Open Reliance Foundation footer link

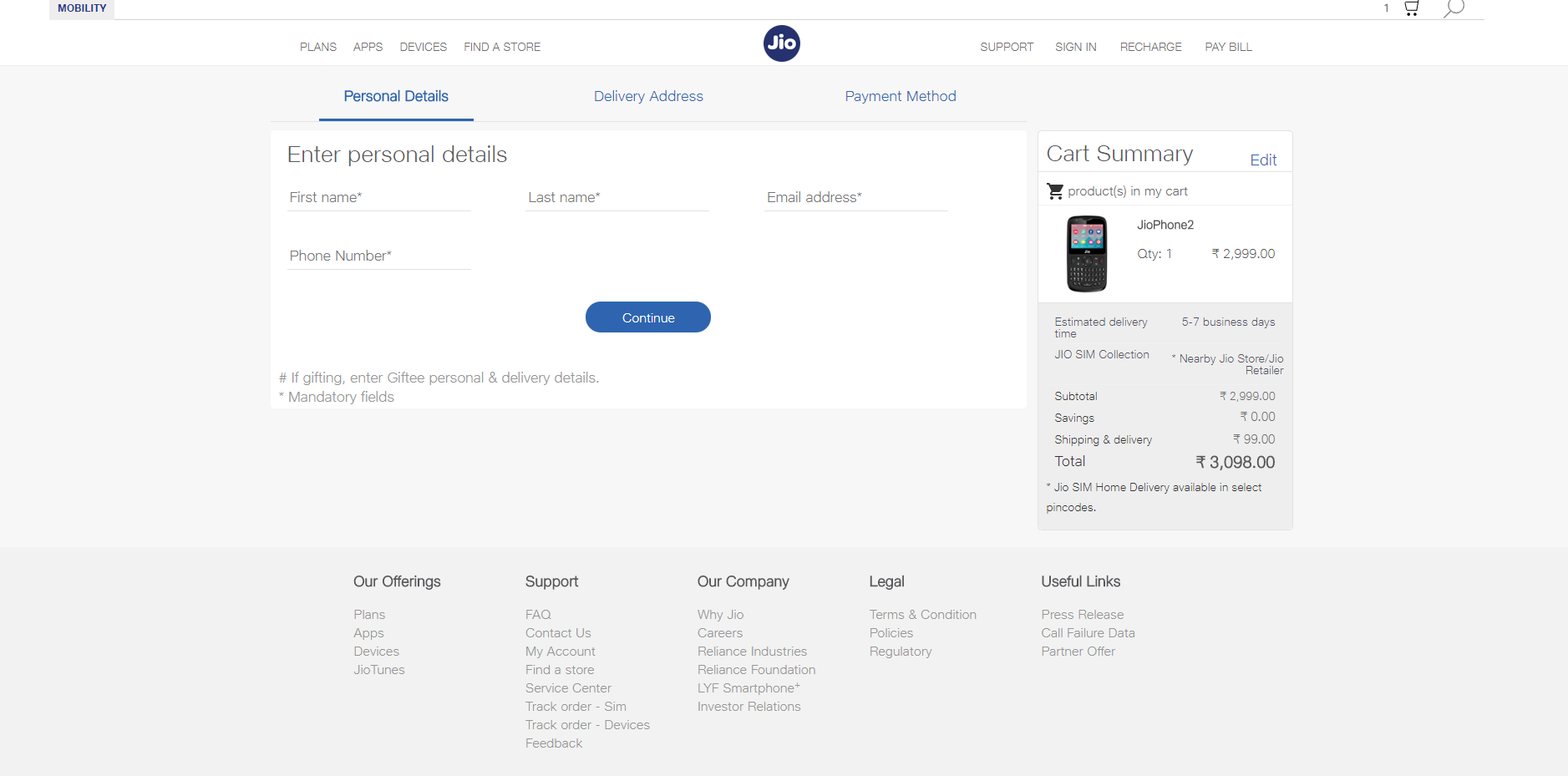(x=756, y=670)
